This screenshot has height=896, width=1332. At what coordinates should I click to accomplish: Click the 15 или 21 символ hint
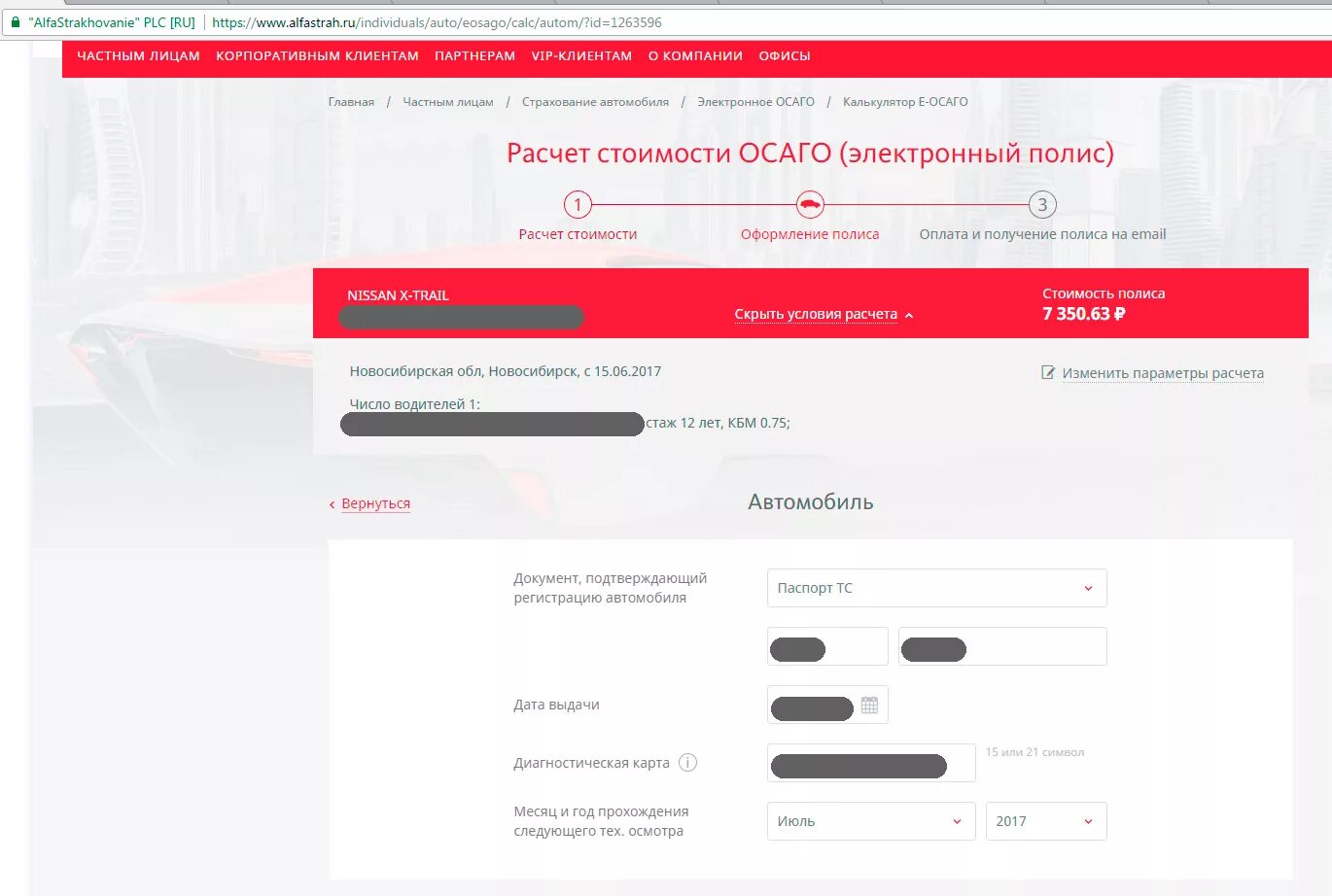click(x=1034, y=752)
